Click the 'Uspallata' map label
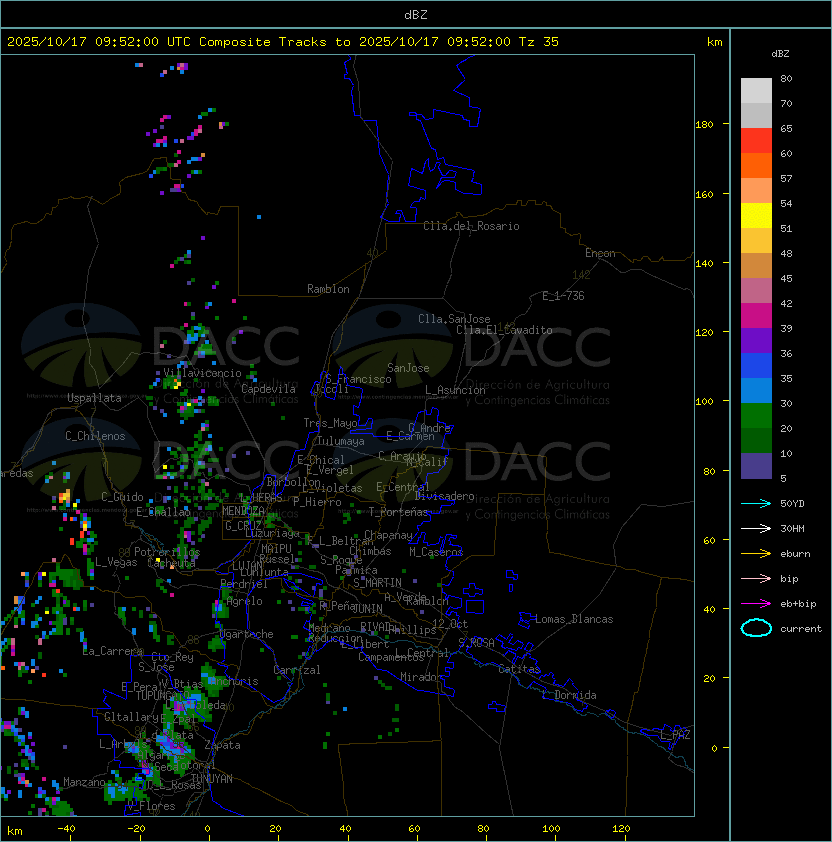 [94, 398]
